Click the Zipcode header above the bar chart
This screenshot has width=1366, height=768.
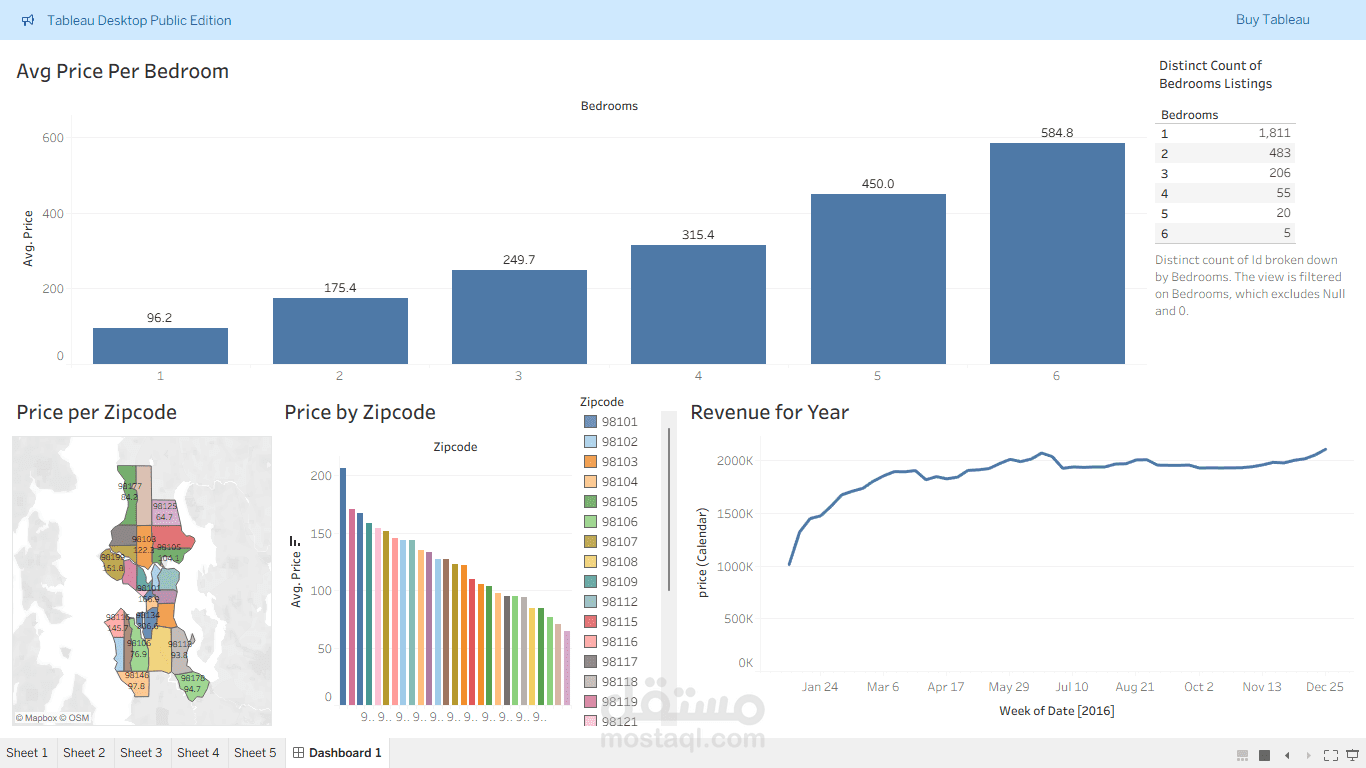[455, 447]
